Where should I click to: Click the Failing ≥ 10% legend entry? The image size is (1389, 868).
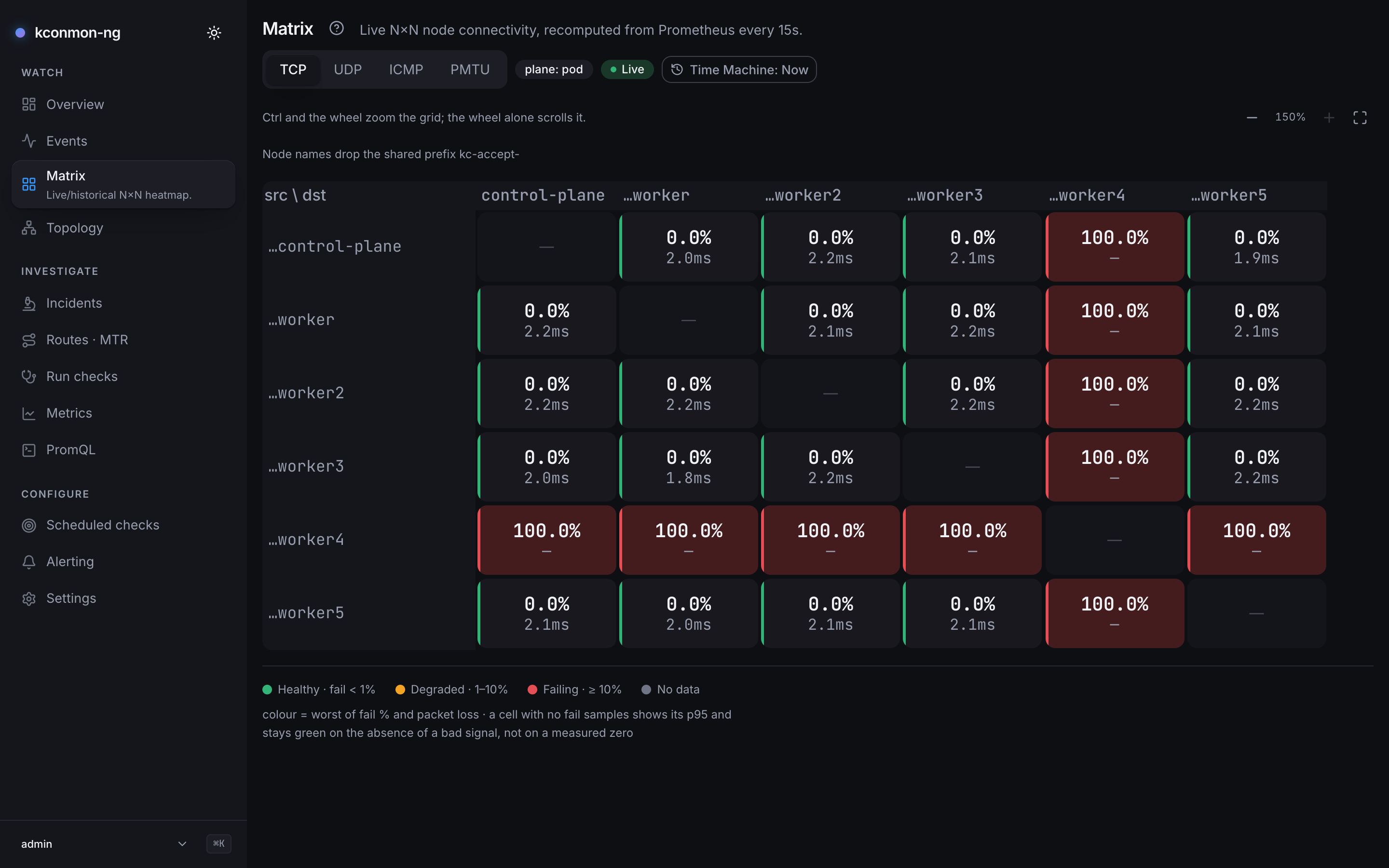click(574, 690)
